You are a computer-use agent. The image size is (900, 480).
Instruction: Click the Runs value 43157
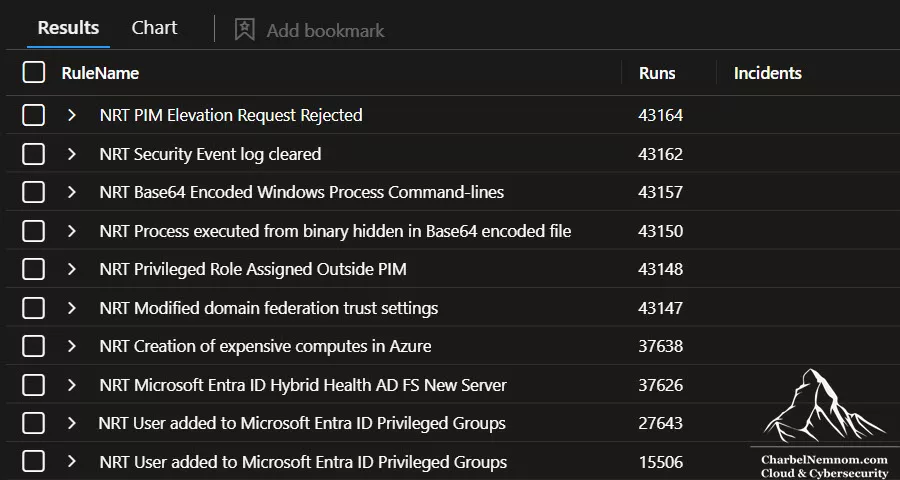pyautogui.click(x=661, y=192)
